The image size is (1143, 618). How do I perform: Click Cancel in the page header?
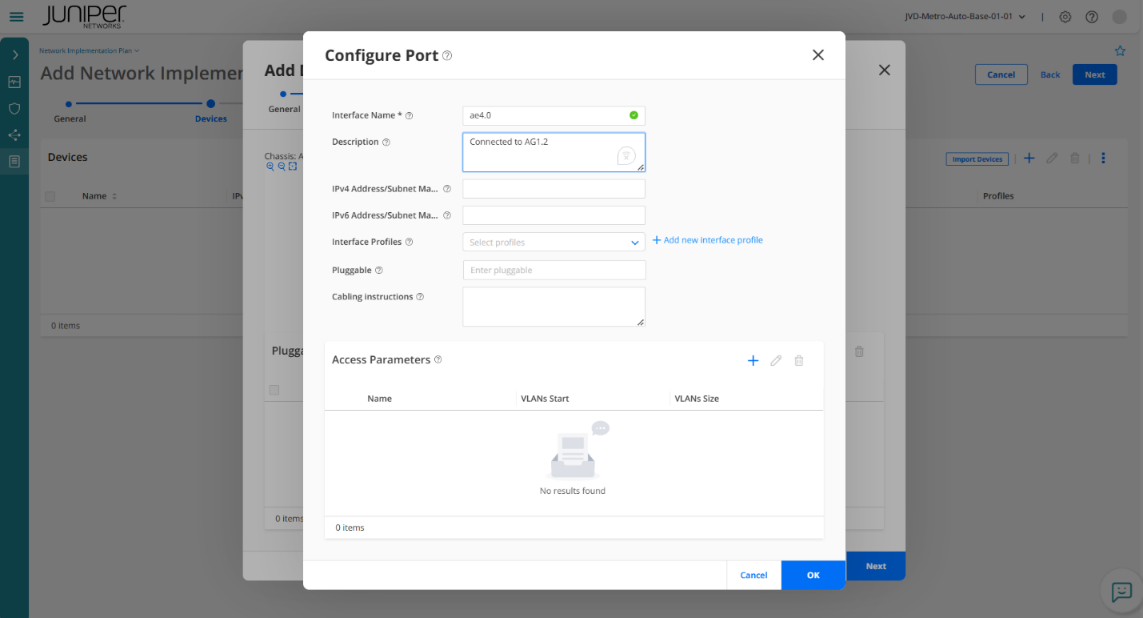coord(1001,74)
